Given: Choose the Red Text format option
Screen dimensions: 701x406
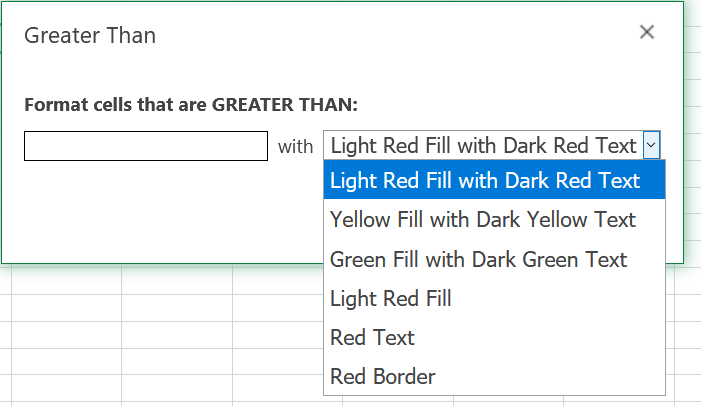Looking at the screenshot, I should click(372, 338).
